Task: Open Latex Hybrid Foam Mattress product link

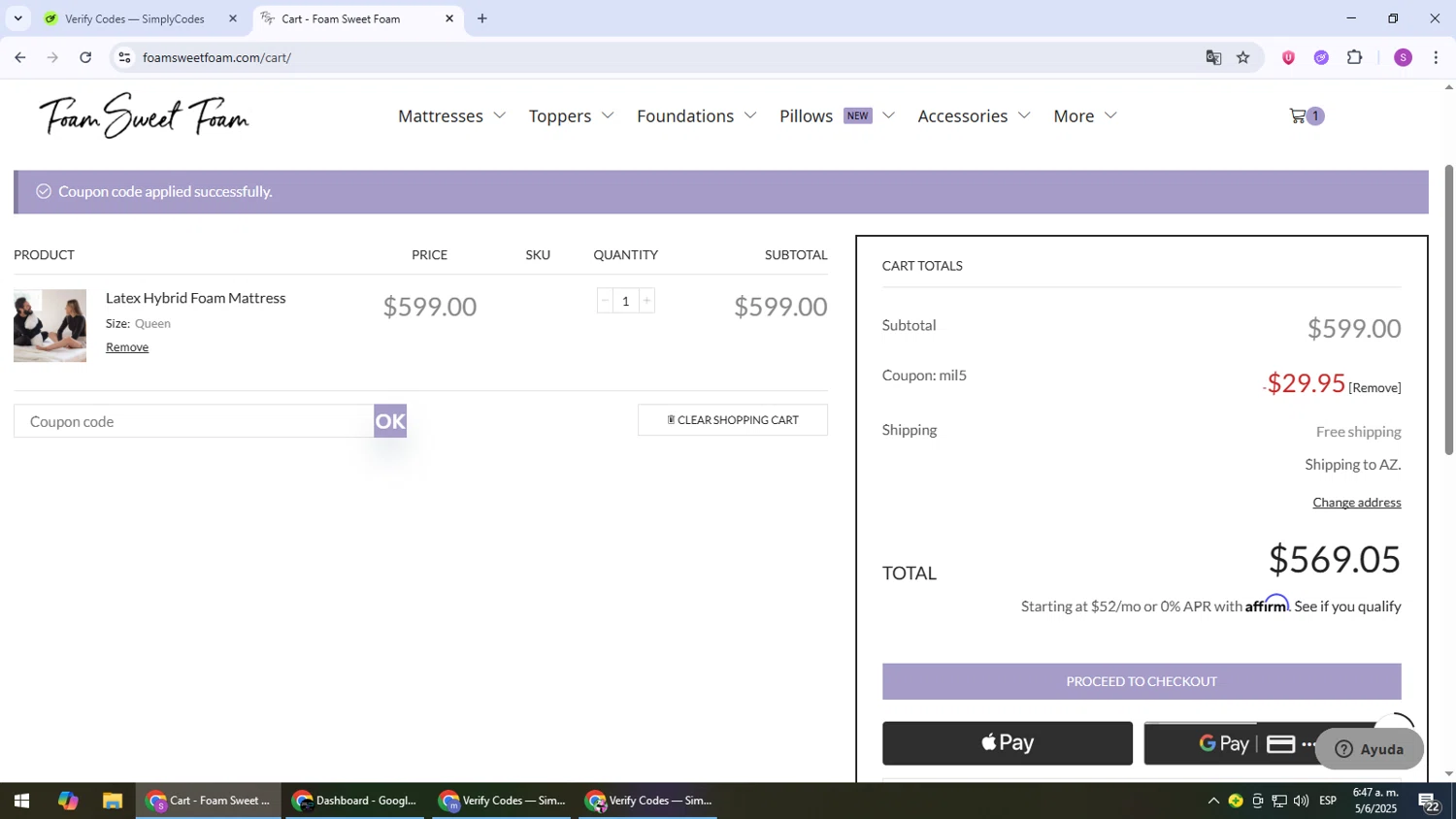Action: point(195,298)
